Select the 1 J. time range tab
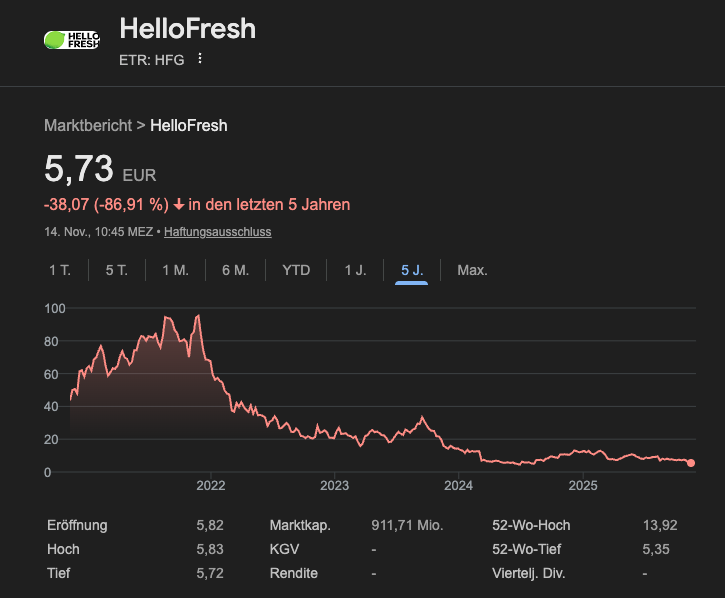Image resolution: width=725 pixels, height=598 pixels. click(x=355, y=270)
